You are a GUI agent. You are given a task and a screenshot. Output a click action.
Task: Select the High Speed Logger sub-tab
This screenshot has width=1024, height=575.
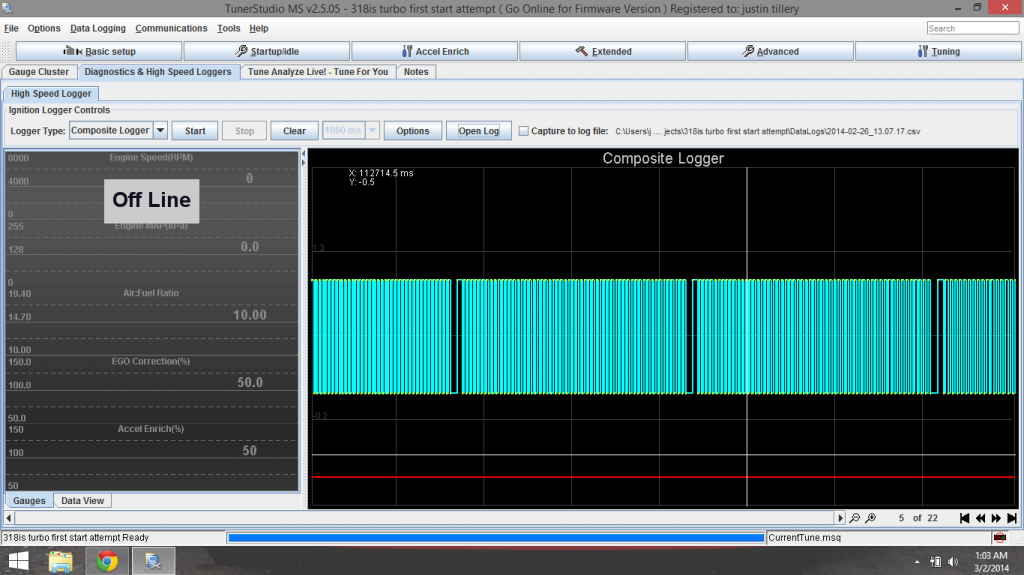tap(51, 93)
